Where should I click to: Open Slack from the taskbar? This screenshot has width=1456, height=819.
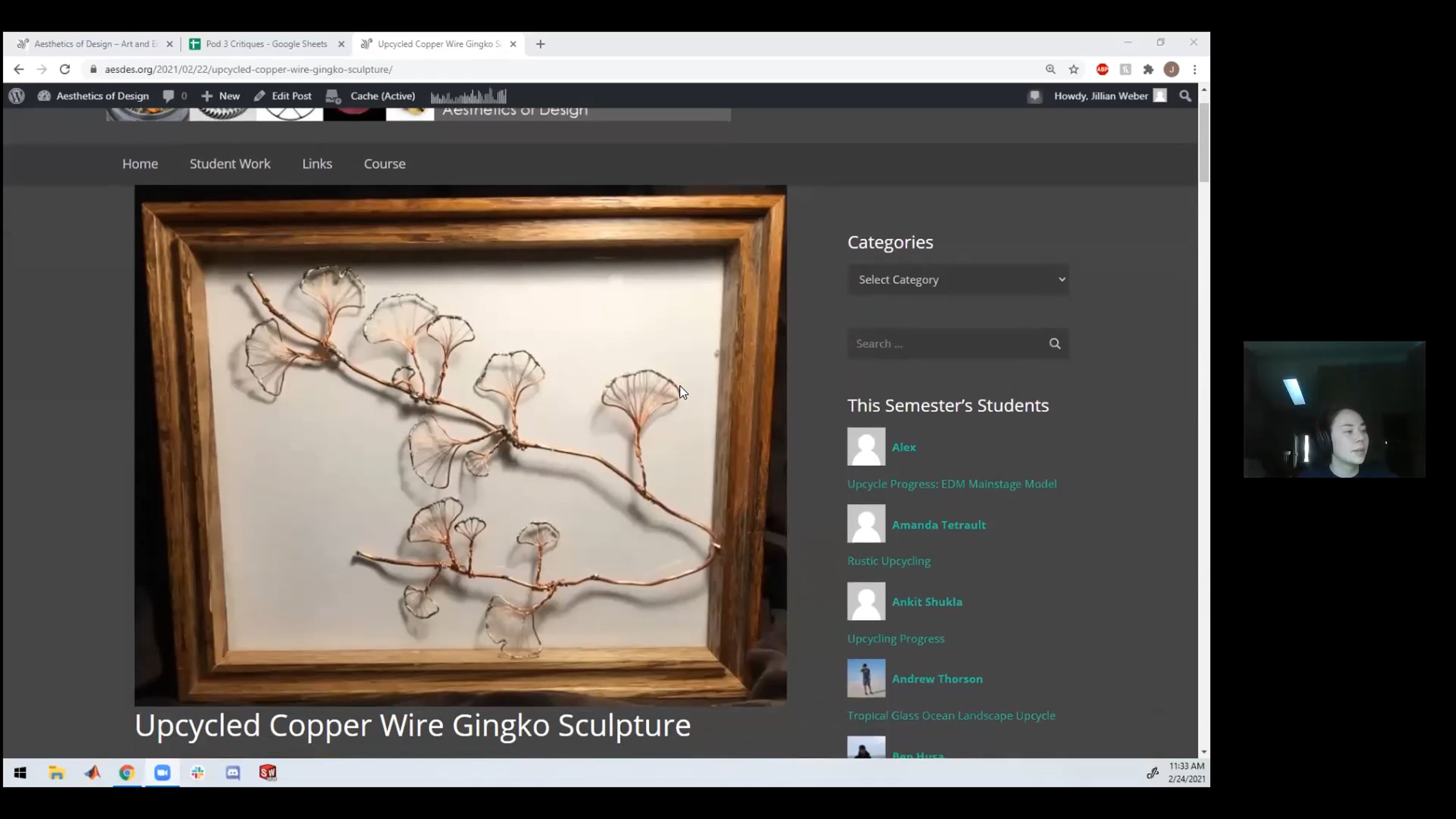click(198, 772)
